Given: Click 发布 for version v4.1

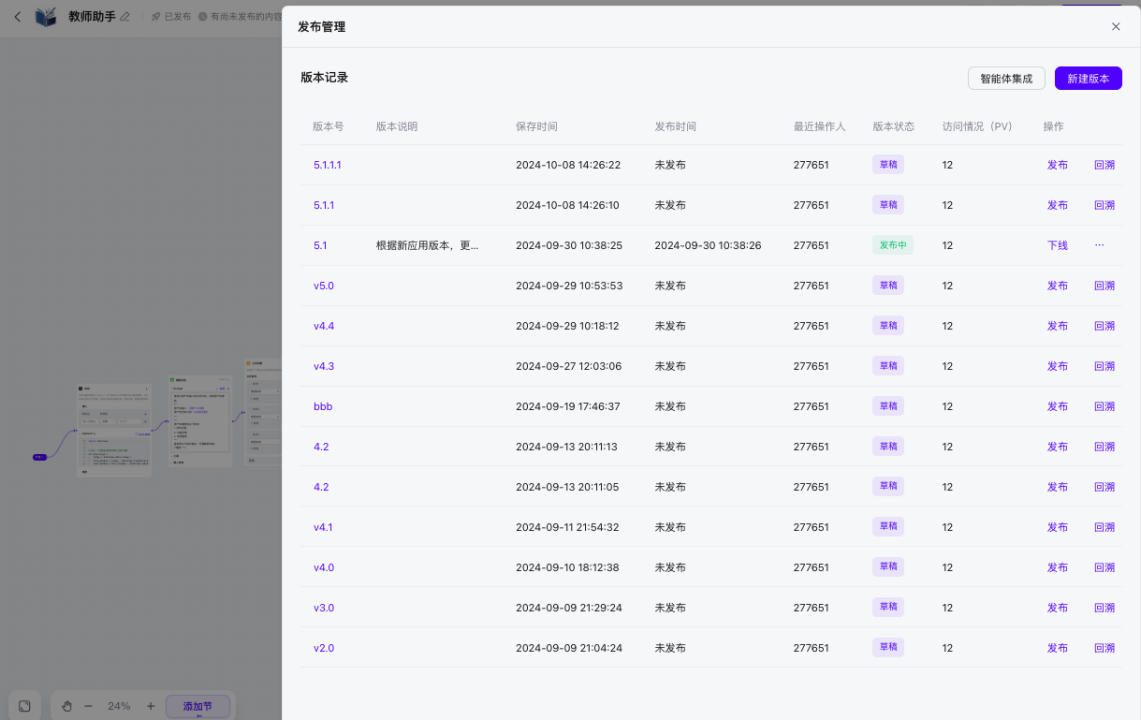Looking at the screenshot, I should 1057,527.
